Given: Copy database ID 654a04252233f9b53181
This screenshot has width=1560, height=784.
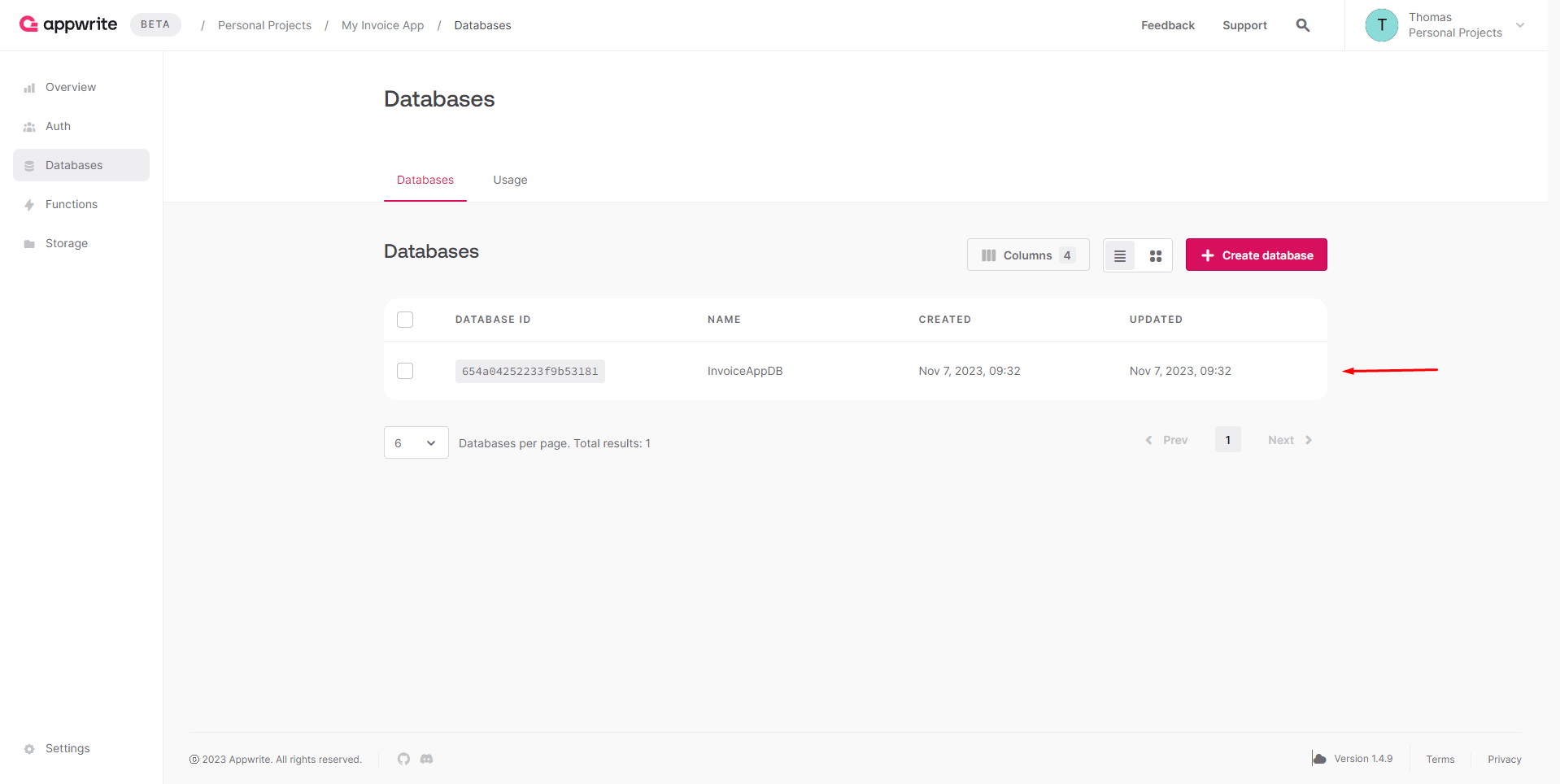Looking at the screenshot, I should pos(530,371).
